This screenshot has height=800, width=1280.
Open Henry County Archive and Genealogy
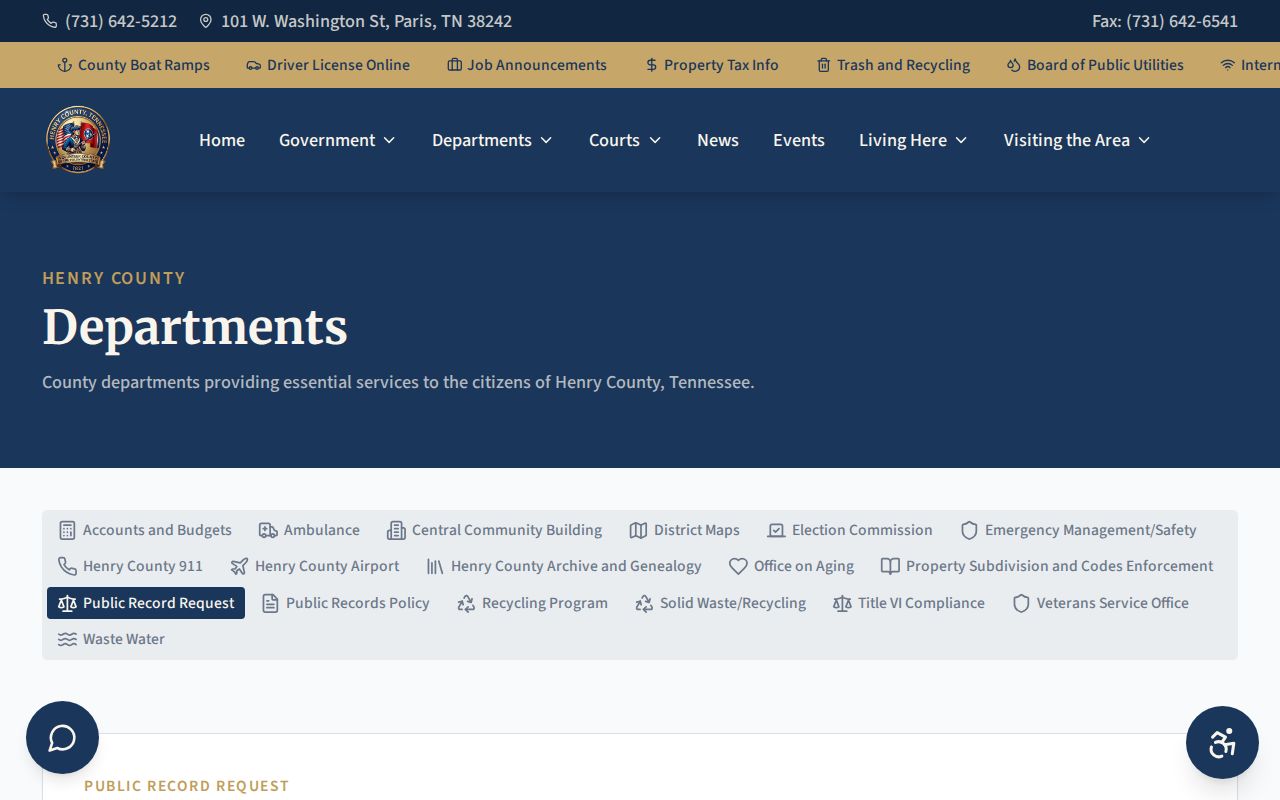[564, 566]
